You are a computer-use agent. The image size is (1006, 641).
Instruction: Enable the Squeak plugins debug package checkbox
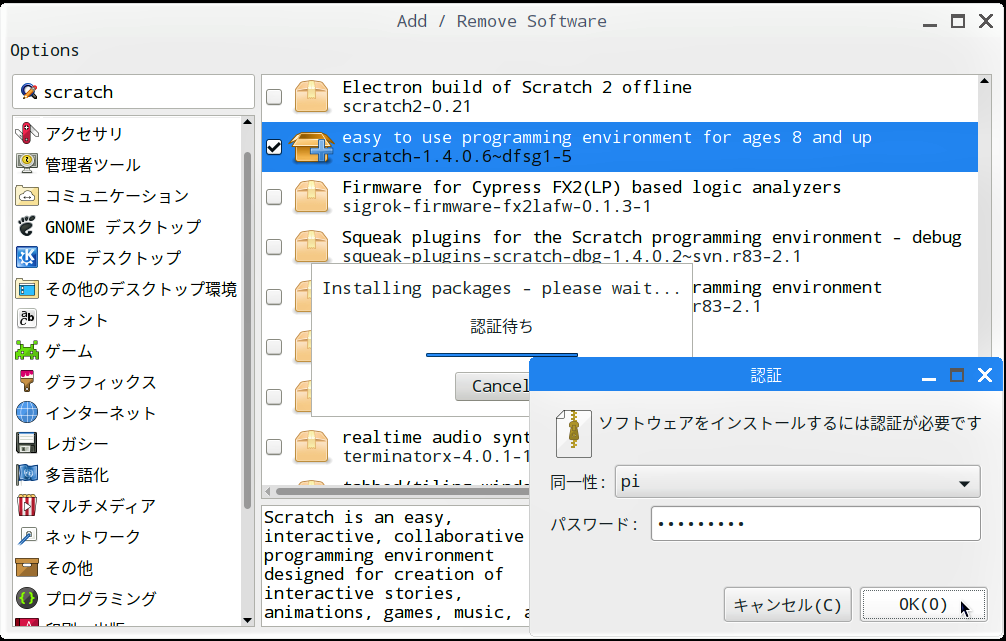click(x=274, y=246)
